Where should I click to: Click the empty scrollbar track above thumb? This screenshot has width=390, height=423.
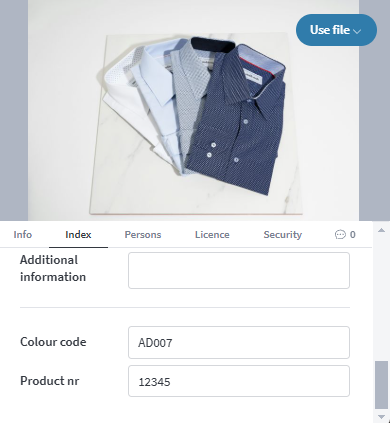click(x=382, y=297)
